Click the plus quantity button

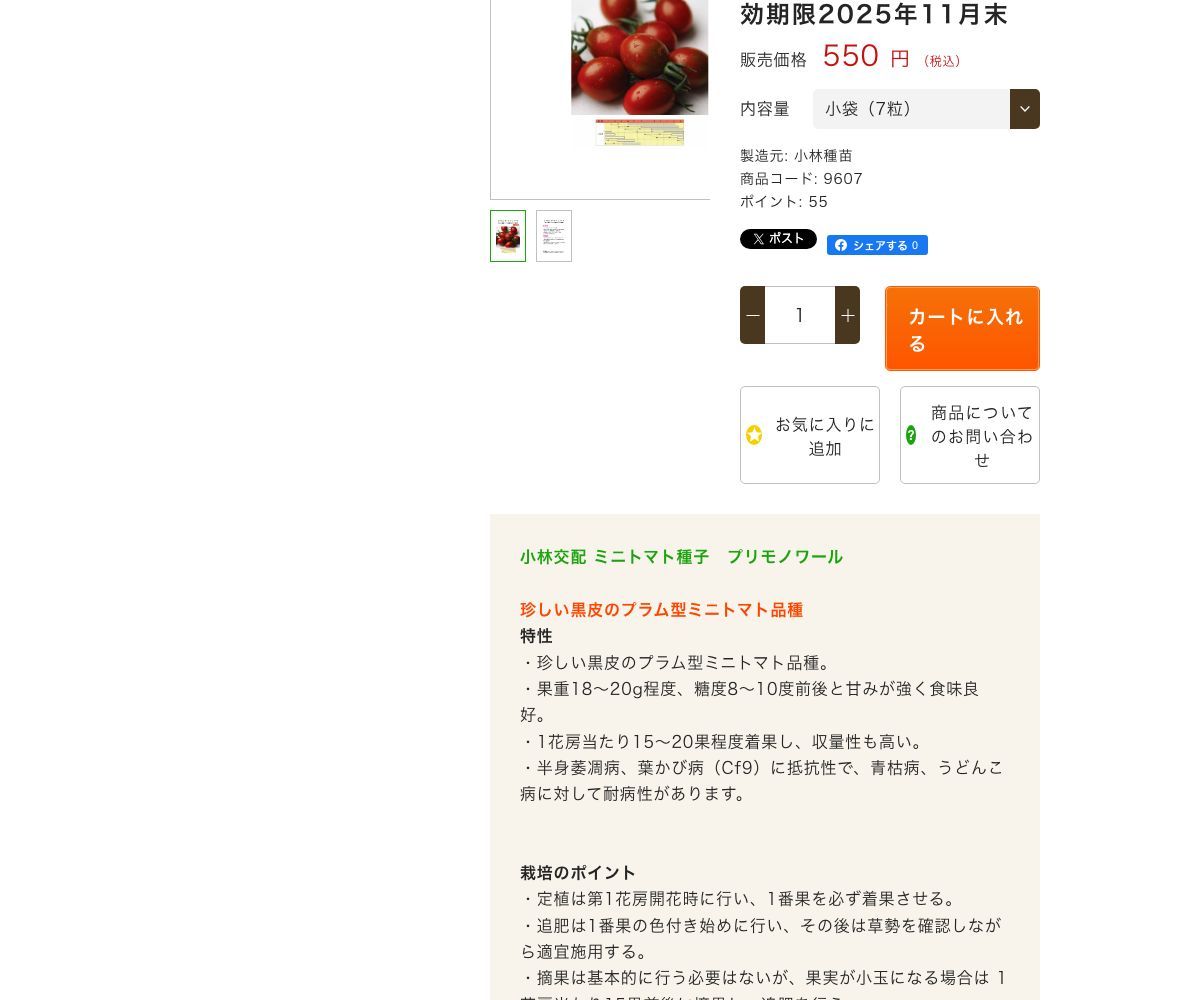click(847, 315)
